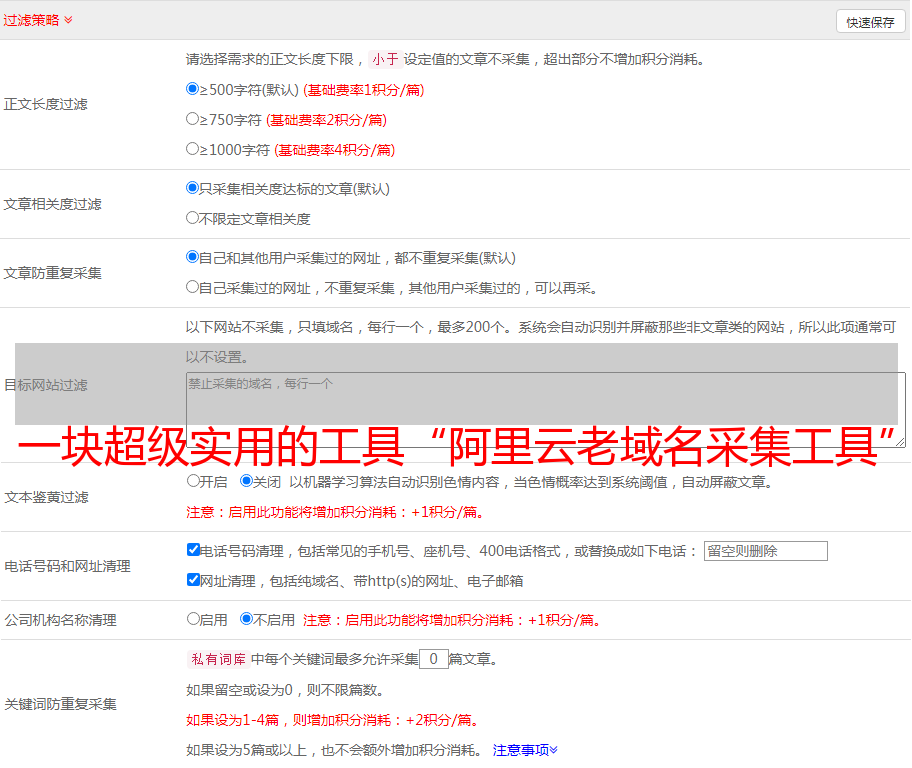Click the 关键词防重复采集 row label
The image size is (912, 768).
pyautogui.click(x=60, y=704)
